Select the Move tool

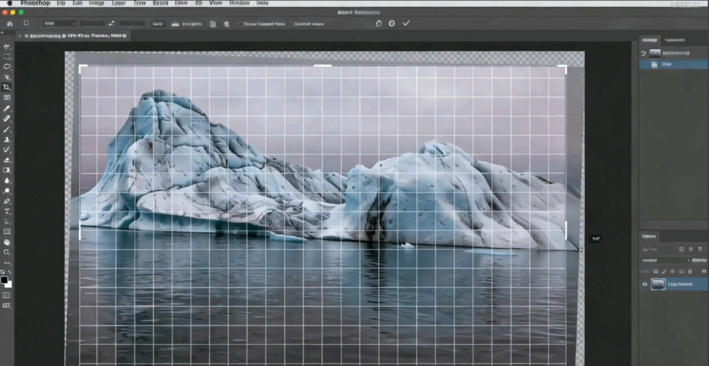click(7, 47)
